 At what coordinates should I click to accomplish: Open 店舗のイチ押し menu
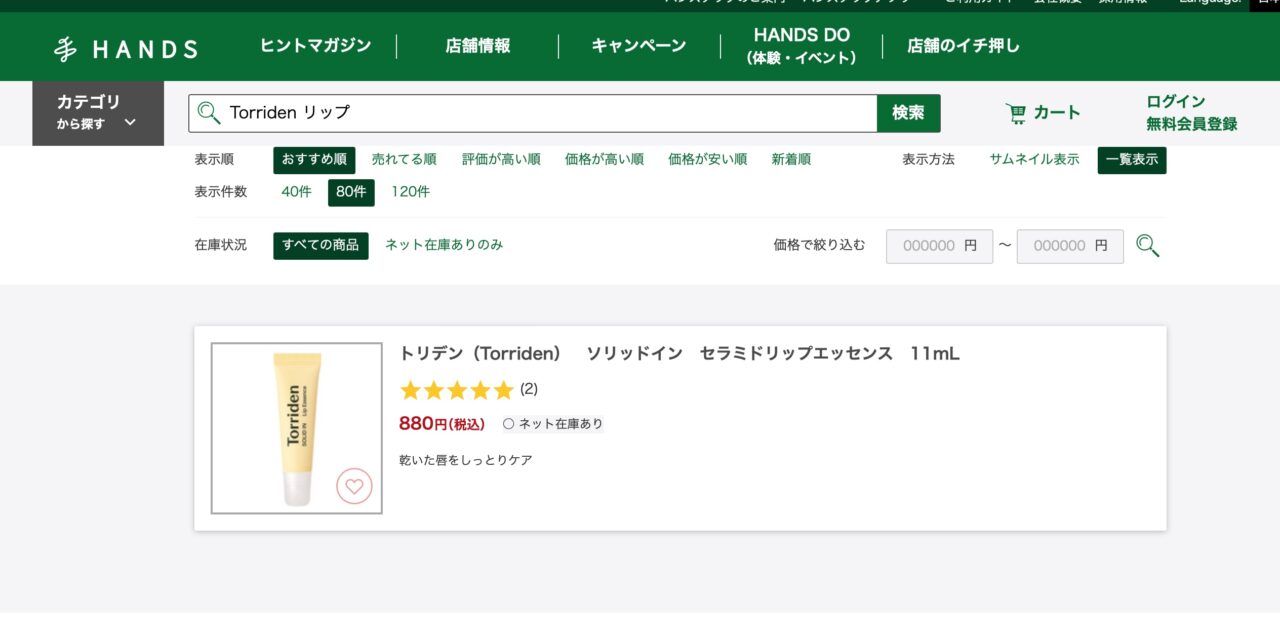coord(963,46)
